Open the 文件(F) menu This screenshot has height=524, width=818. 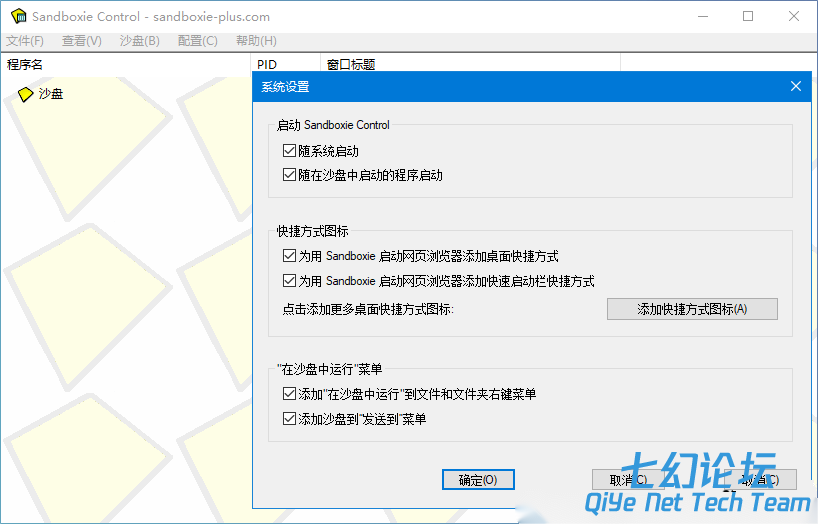(x=25, y=41)
